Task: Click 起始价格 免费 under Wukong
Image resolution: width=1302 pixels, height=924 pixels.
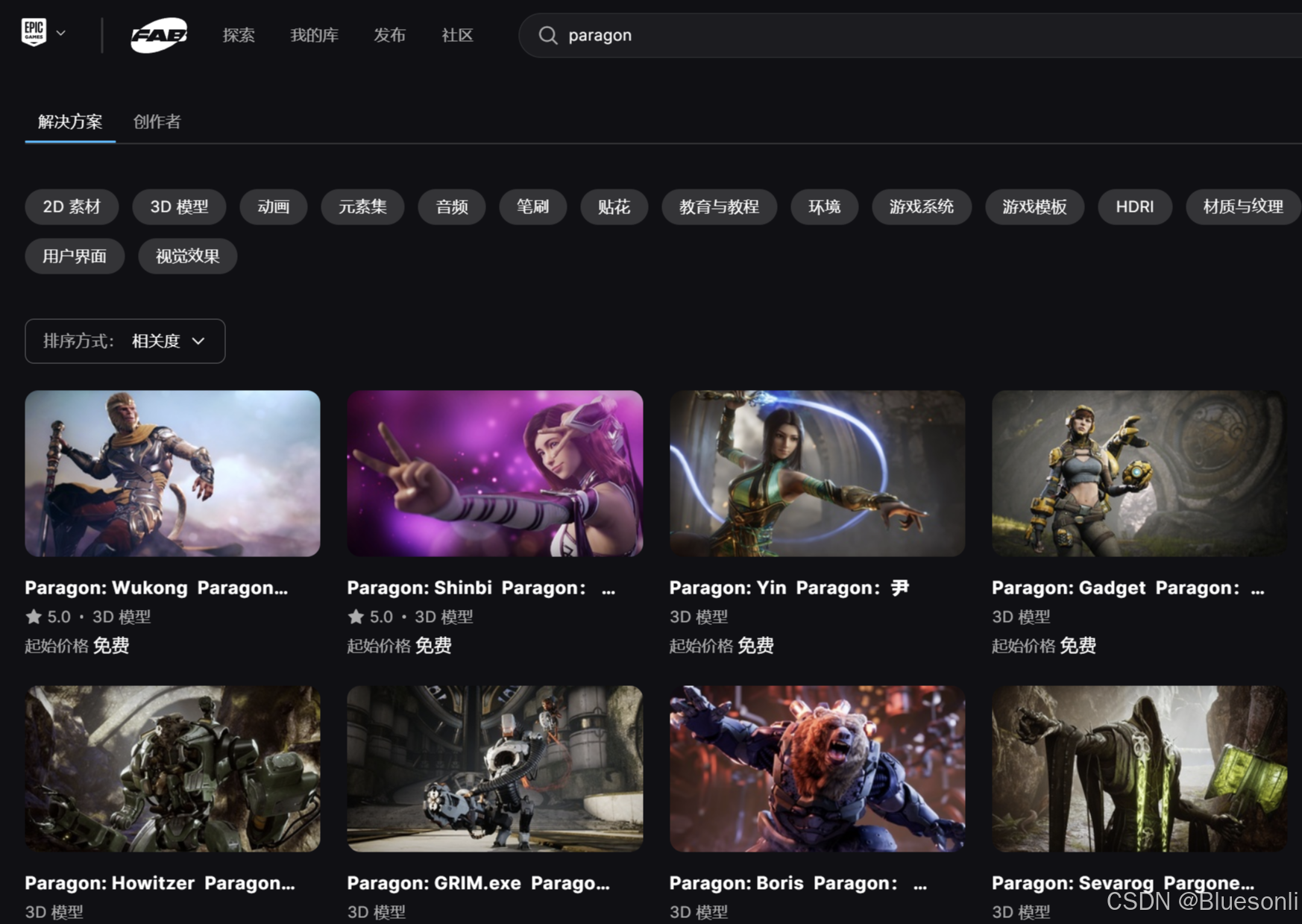Action: [77, 646]
